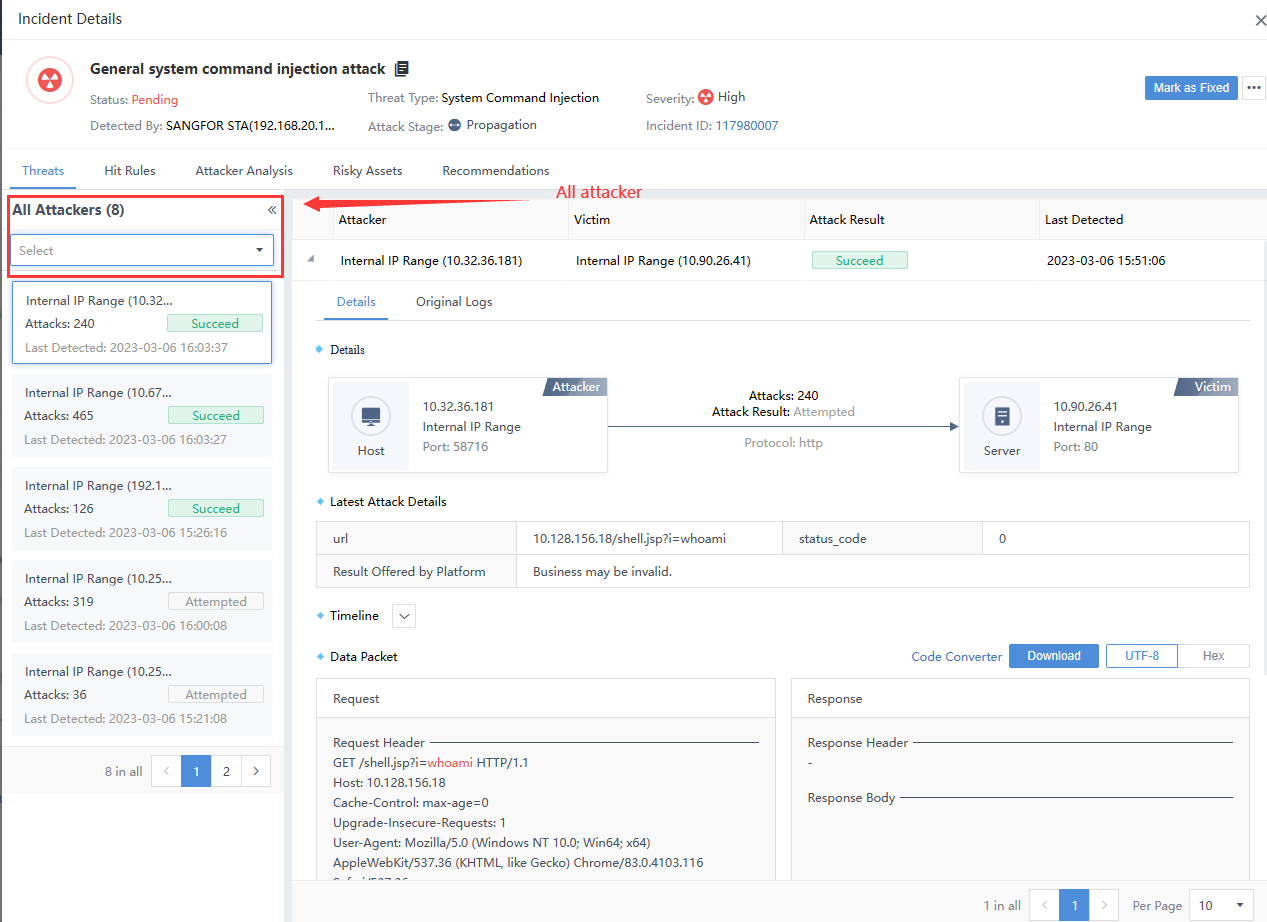Image resolution: width=1267 pixels, height=922 pixels.
Task: Open the Per Page count dropdown
Action: [1221, 905]
